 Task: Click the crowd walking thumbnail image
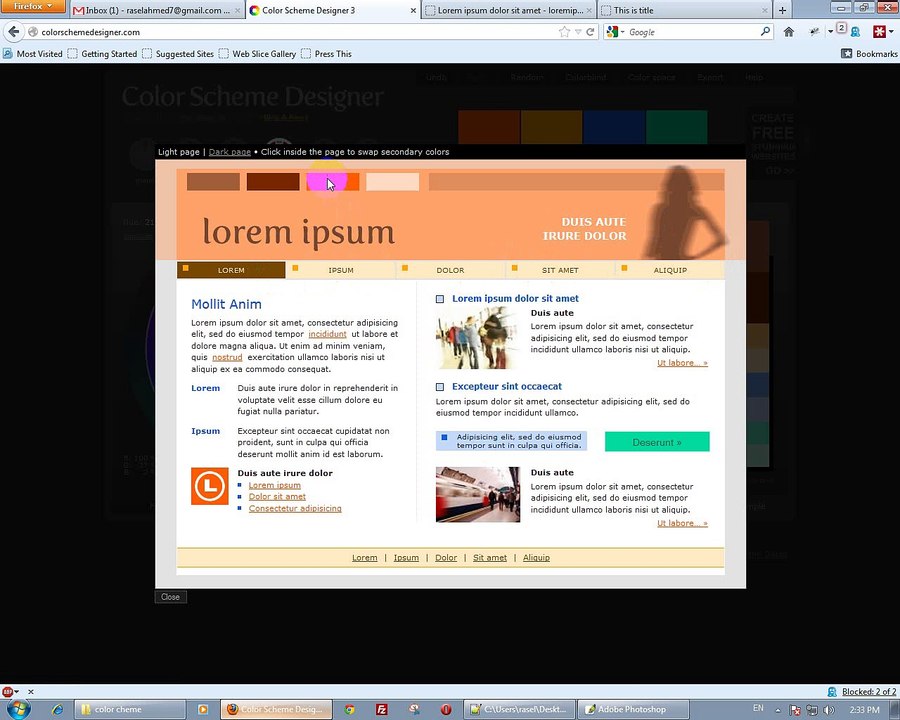pyautogui.click(x=478, y=338)
